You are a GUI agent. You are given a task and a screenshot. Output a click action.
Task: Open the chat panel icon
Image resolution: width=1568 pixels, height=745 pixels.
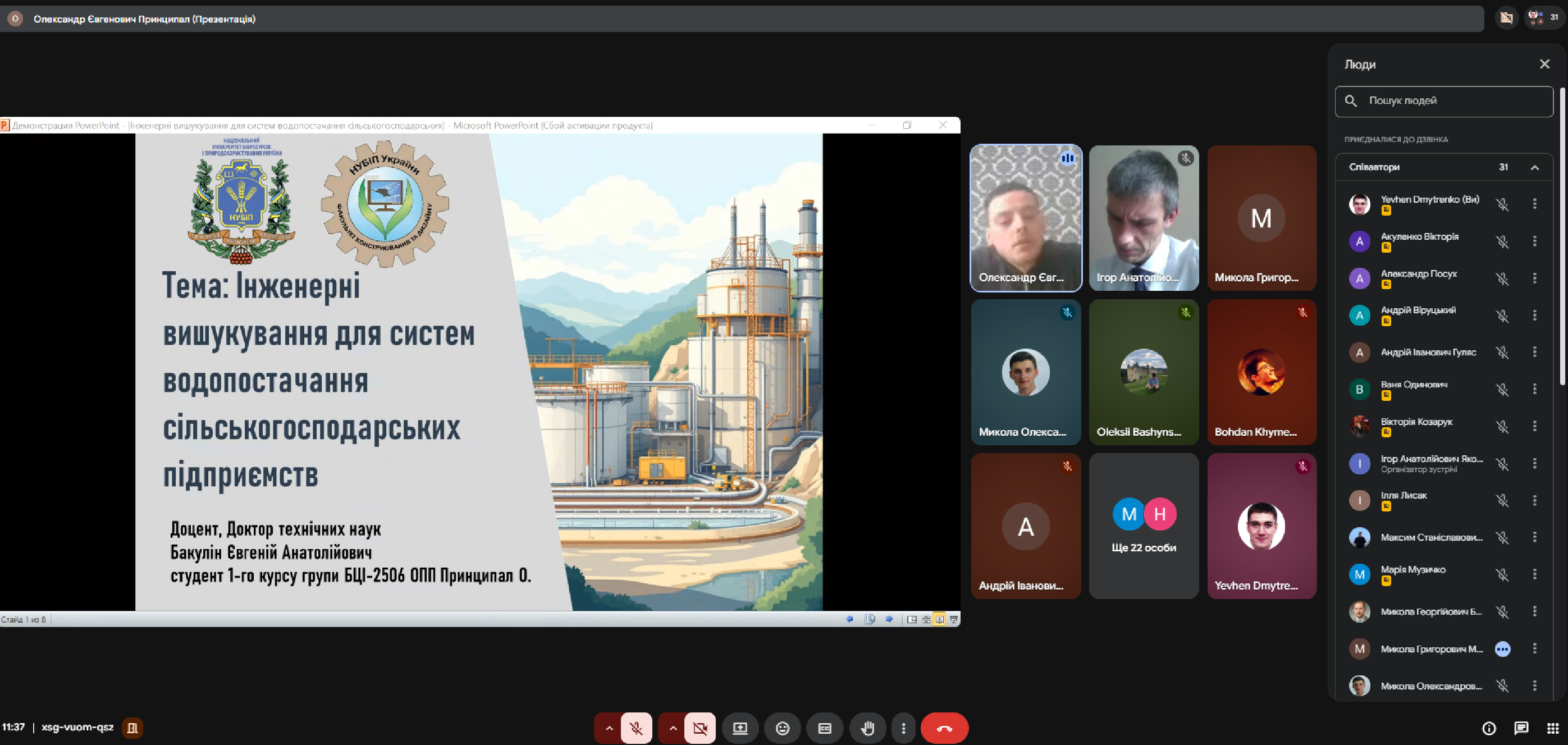point(1520,728)
